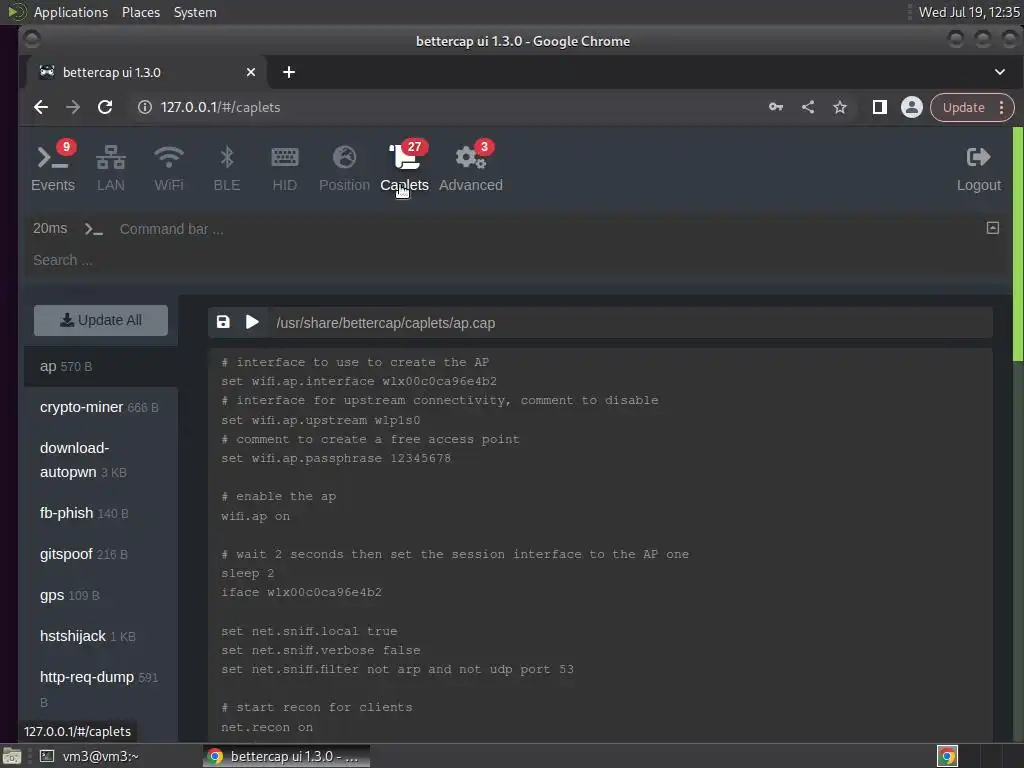
Task: Click the 'sleep 2' line in code
Action: 248,573
